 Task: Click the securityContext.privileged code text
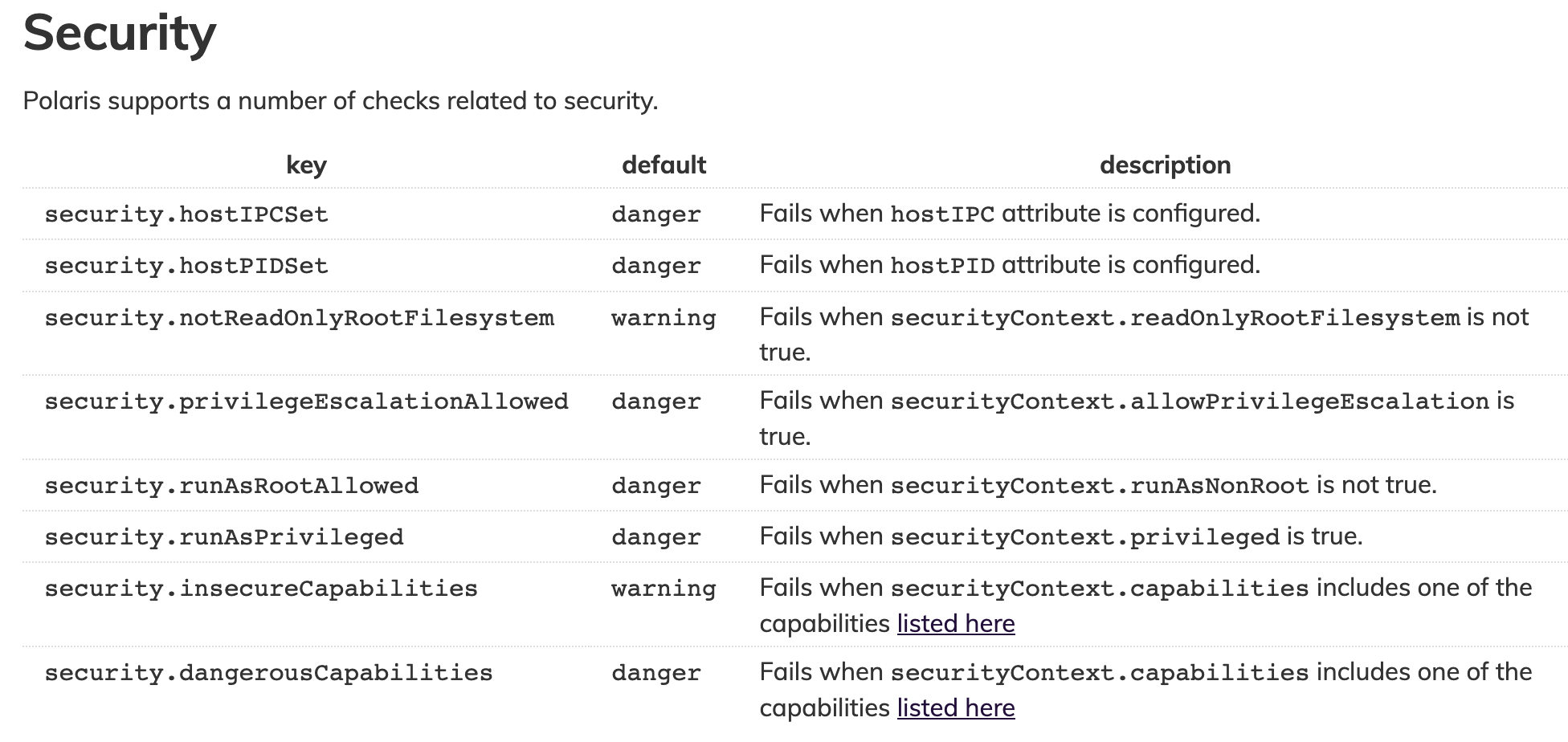[1084, 537]
